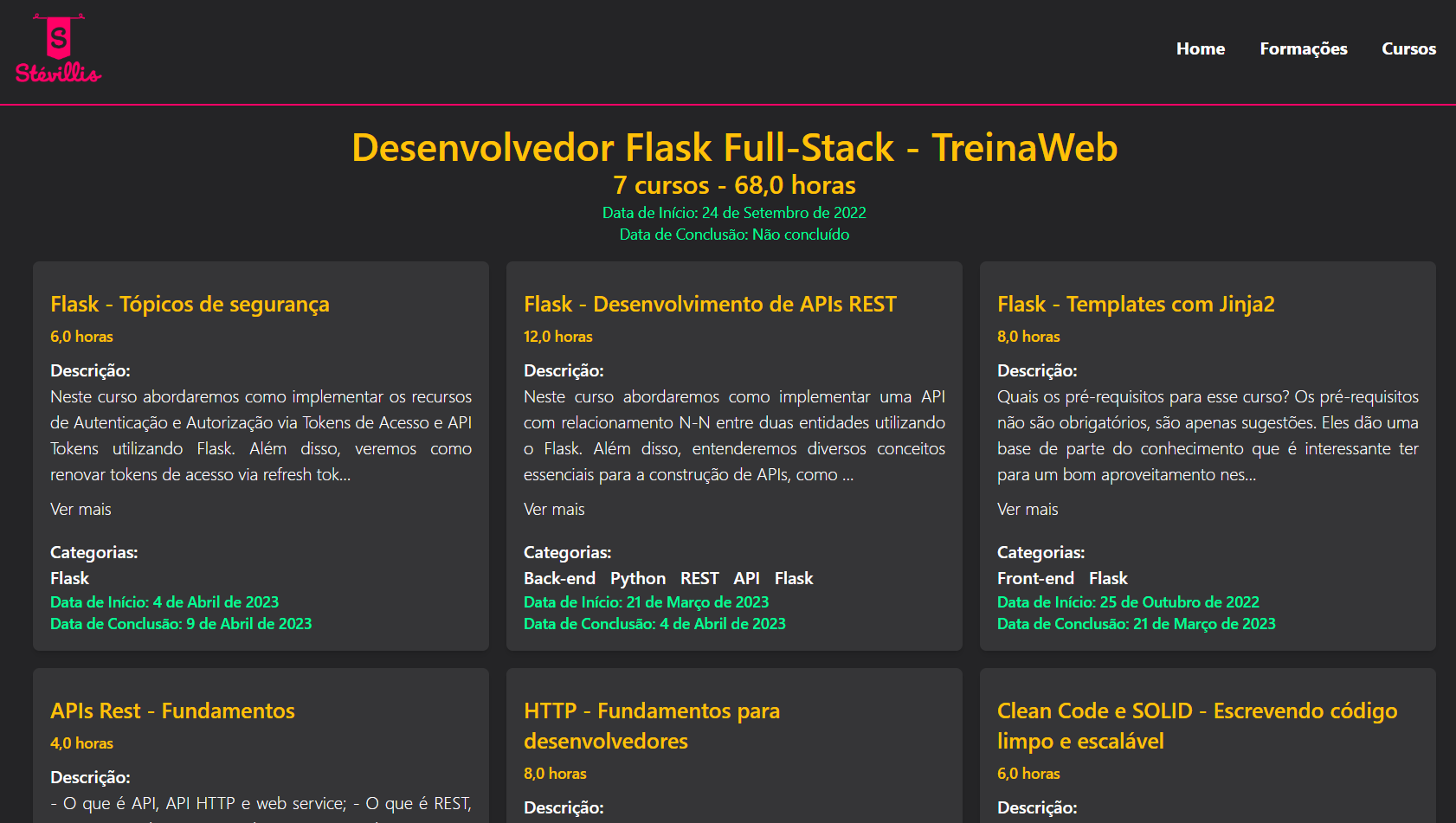This screenshot has height=823, width=1456.
Task: Select the Python category tag
Action: pyautogui.click(x=638, y=579)
